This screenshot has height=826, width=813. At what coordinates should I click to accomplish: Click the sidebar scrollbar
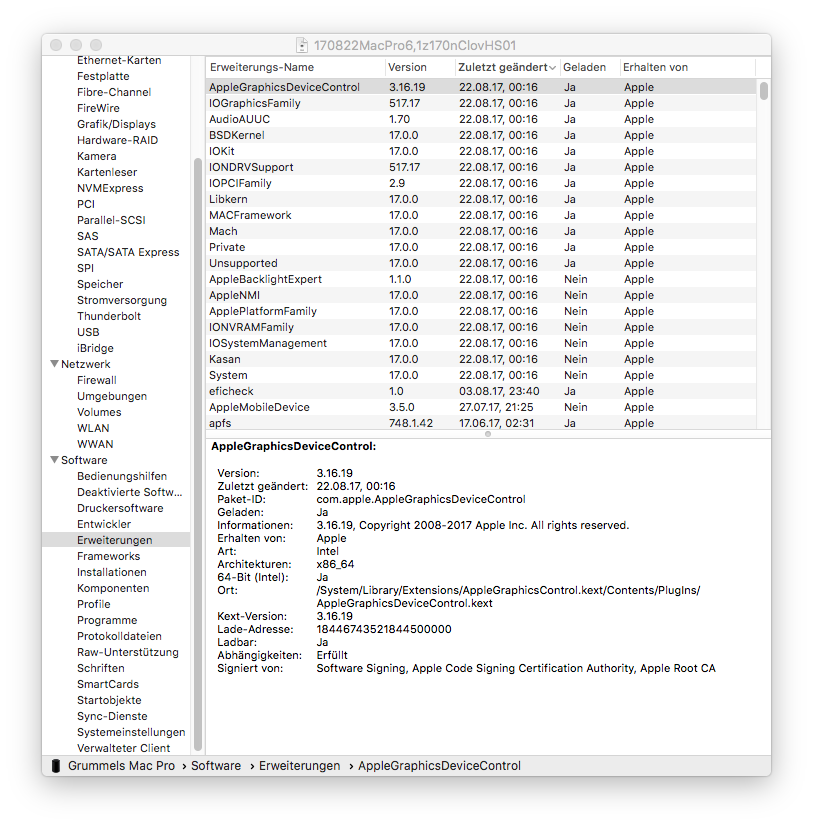[x=198, y=453]
